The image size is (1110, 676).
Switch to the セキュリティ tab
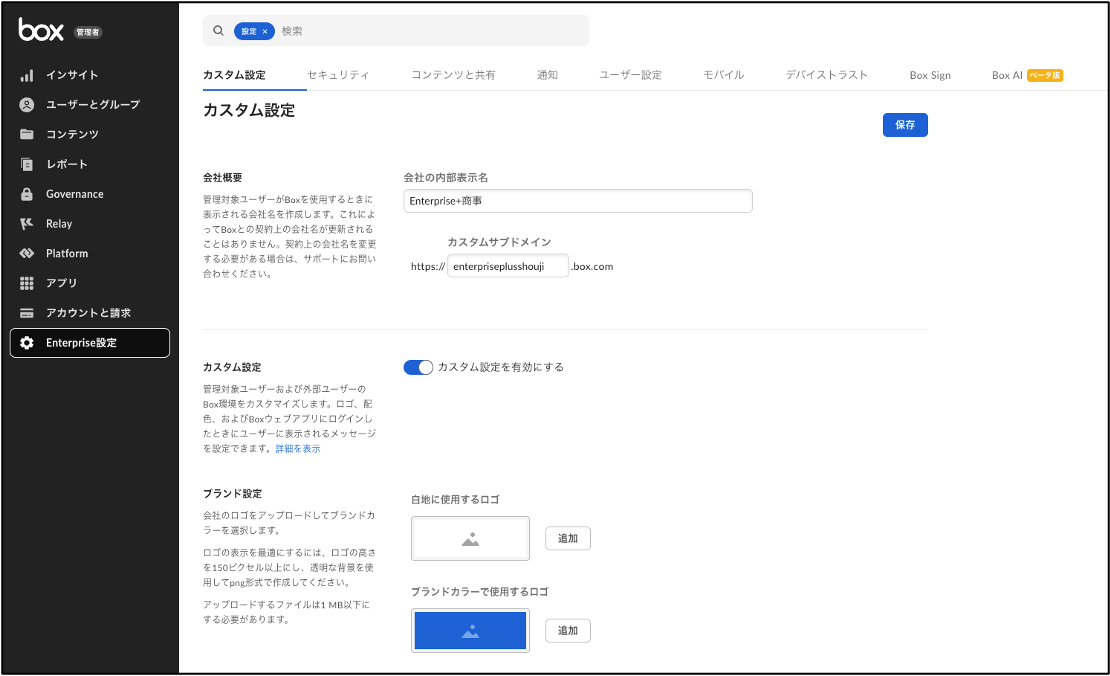(338, 75)
